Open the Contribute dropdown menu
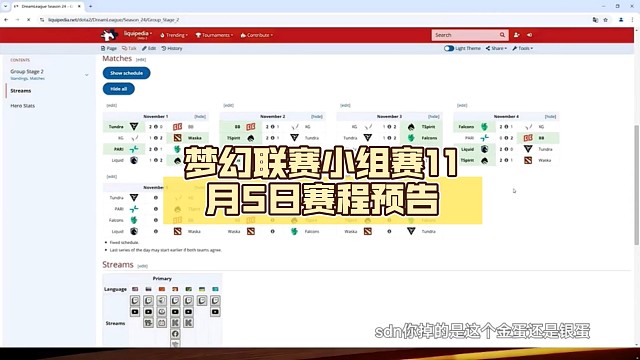This screenshot has width=640, height=360. [257, 35]
